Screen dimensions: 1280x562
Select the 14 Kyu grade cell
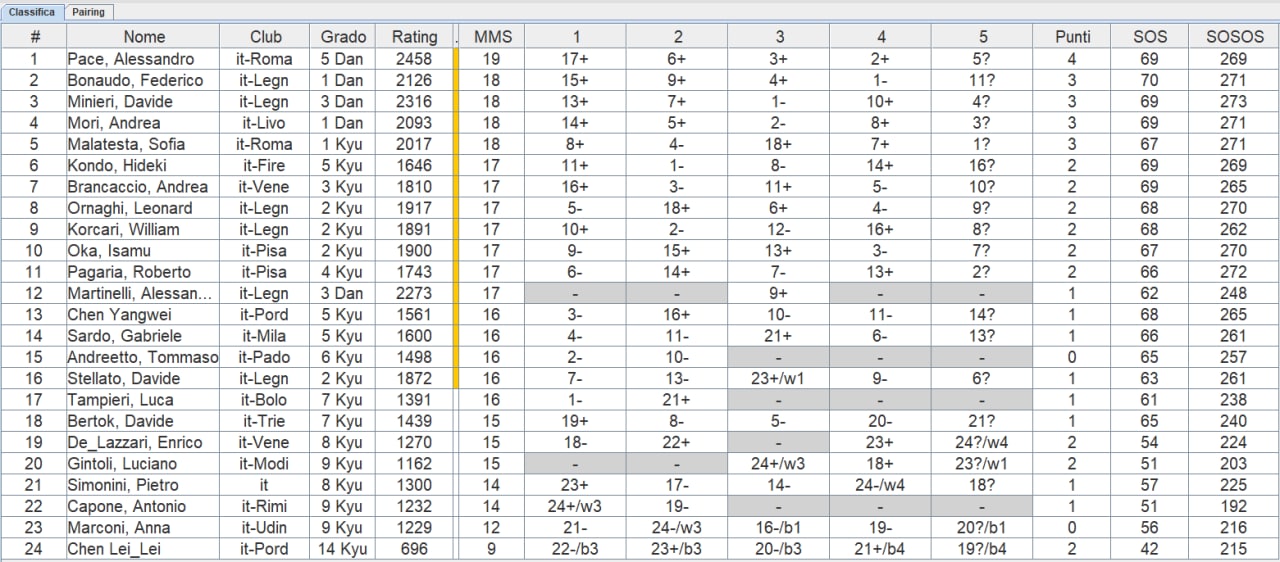click(x=343, y=548)
